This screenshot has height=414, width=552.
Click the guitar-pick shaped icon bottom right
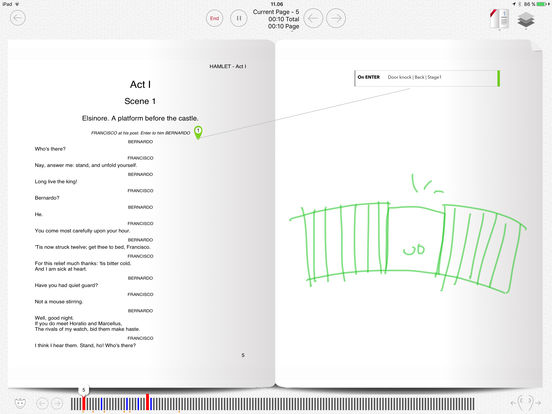tap(525, 402)
